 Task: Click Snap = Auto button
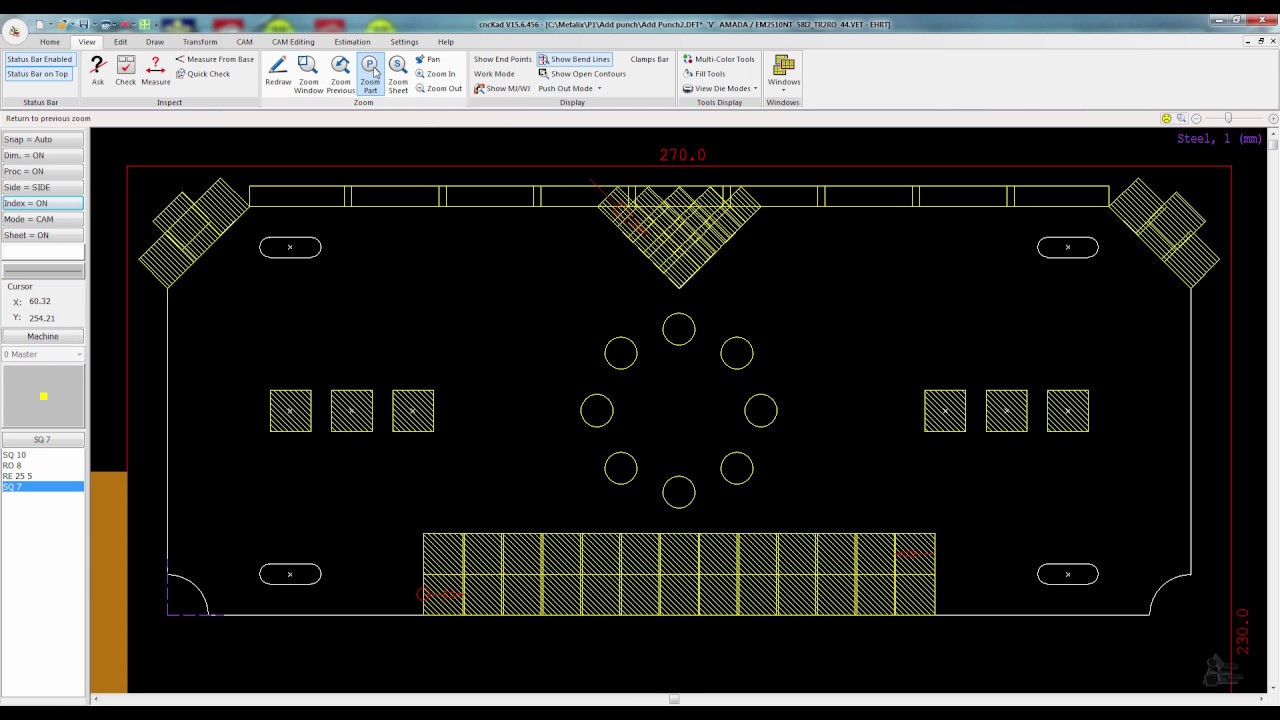[x=43, y=139]
